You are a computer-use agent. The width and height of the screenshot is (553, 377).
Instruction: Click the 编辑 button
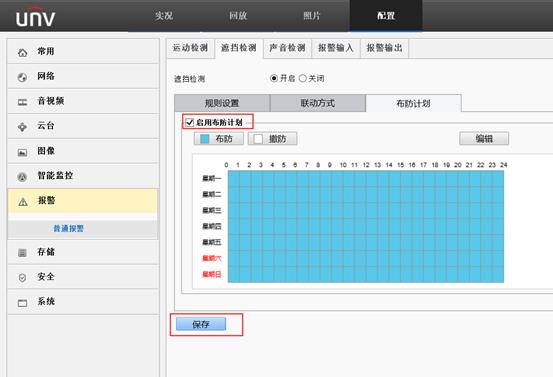(x=484, y=139)
